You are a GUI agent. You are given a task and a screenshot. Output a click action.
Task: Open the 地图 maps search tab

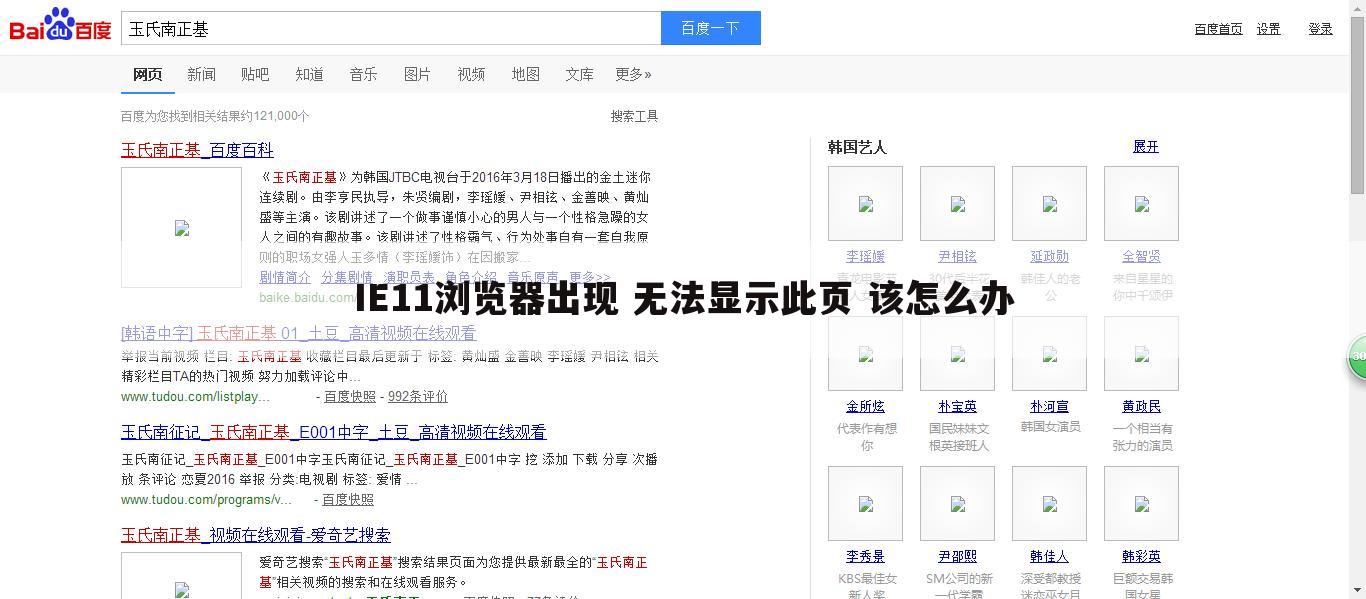pyautogui.click(x=526, y=74)
